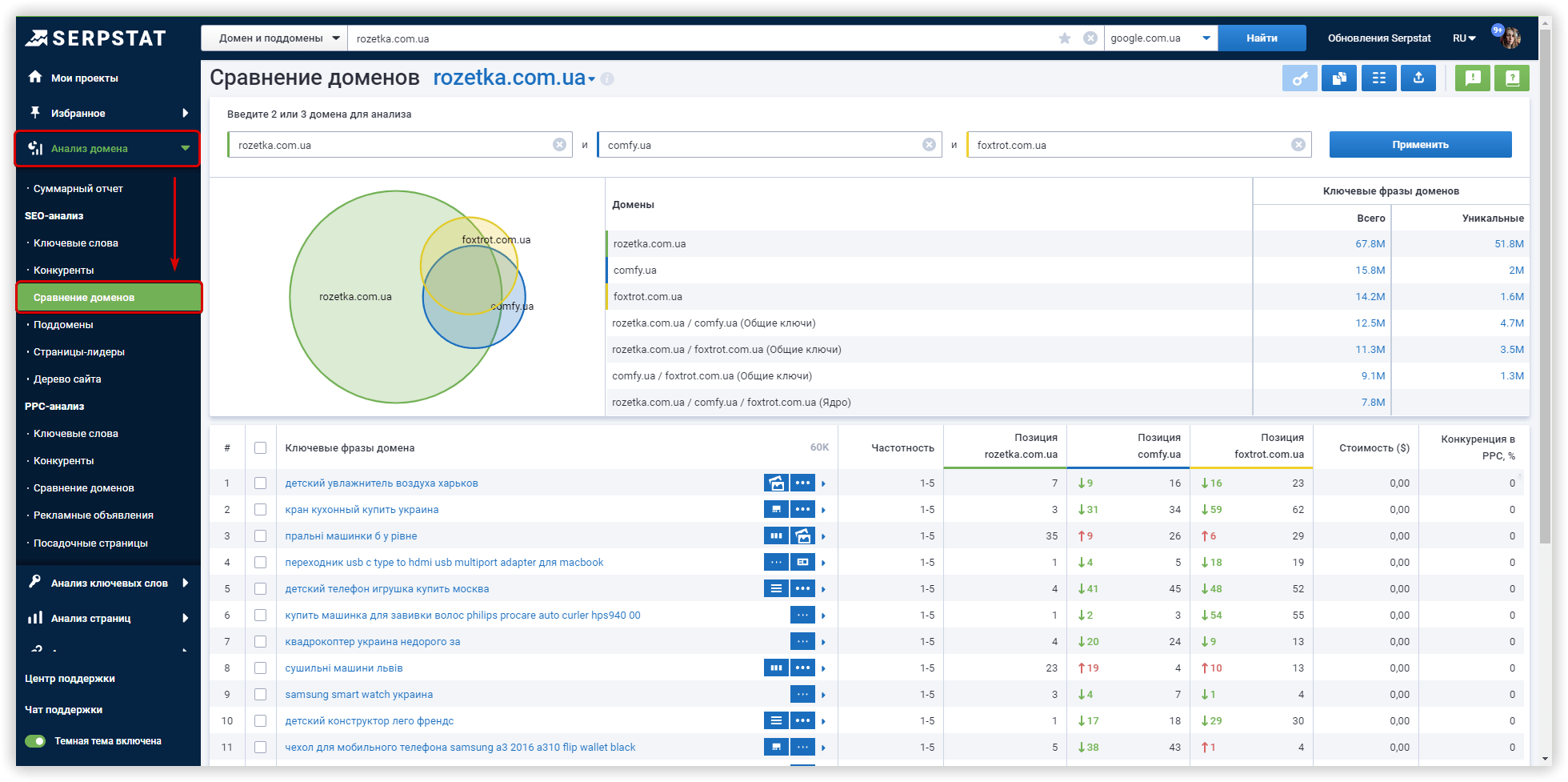Screen dimensions: 1568x782
Task: Click the copy documents icon button
Action: pyautogui.click(x=1339, y=78)
